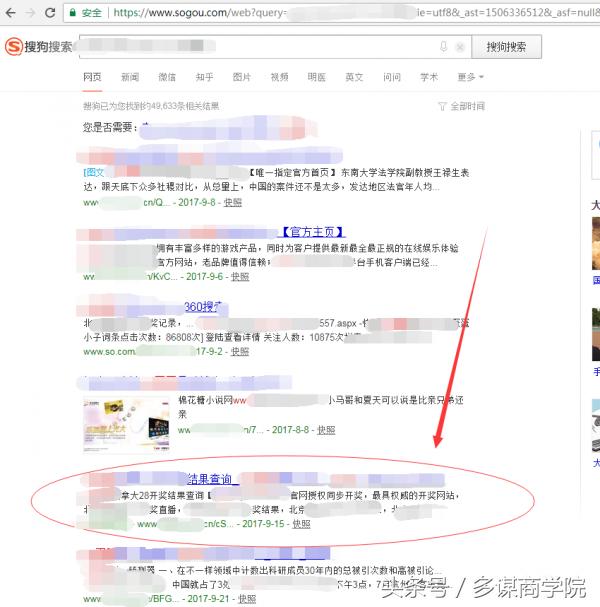Reload the page with refresh icon
This screenshot has height=607, width=600.
pyautogui.click(x=50, y=13)
